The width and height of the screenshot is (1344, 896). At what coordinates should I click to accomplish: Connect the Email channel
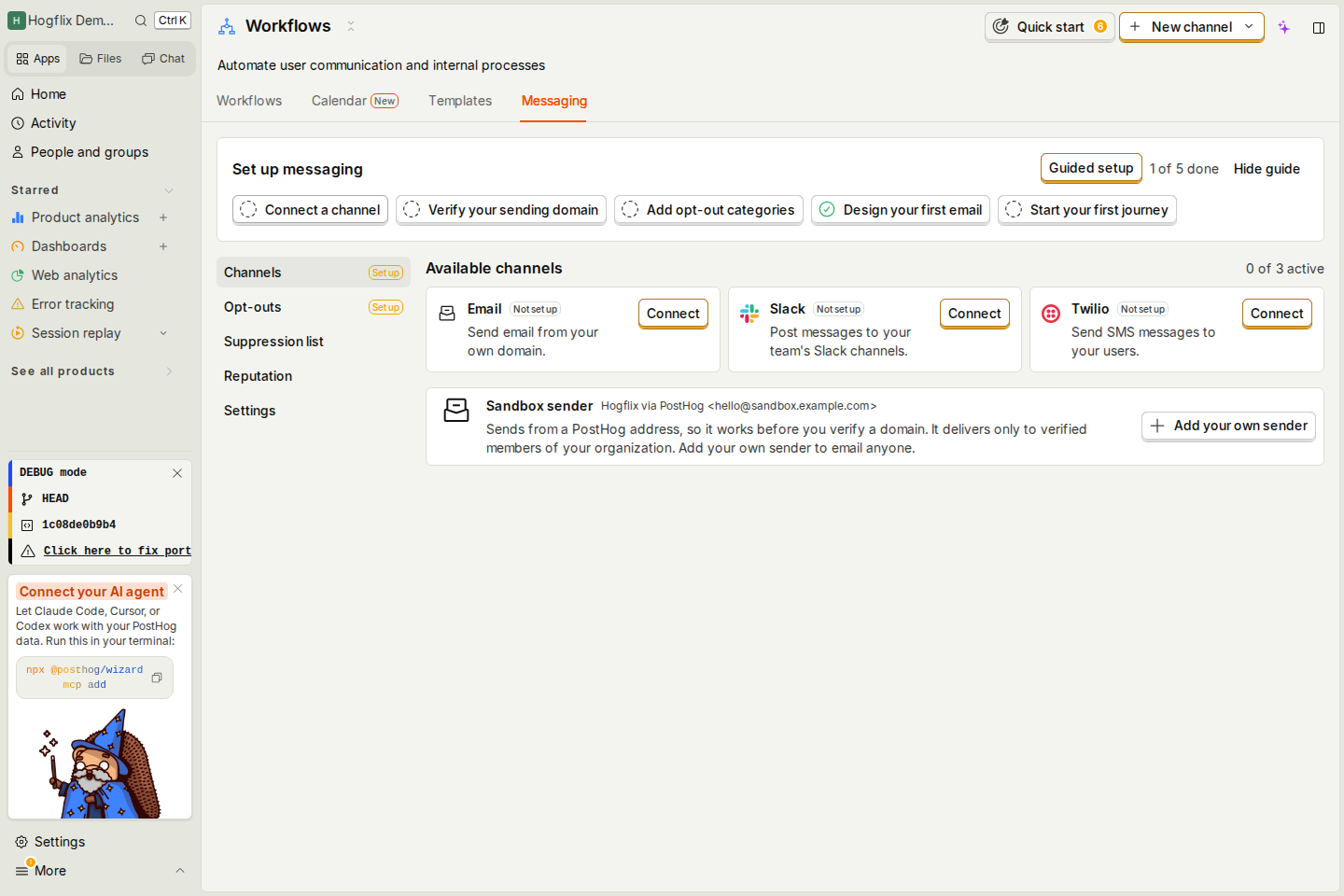pyautogui.click(x=673, y=314)
